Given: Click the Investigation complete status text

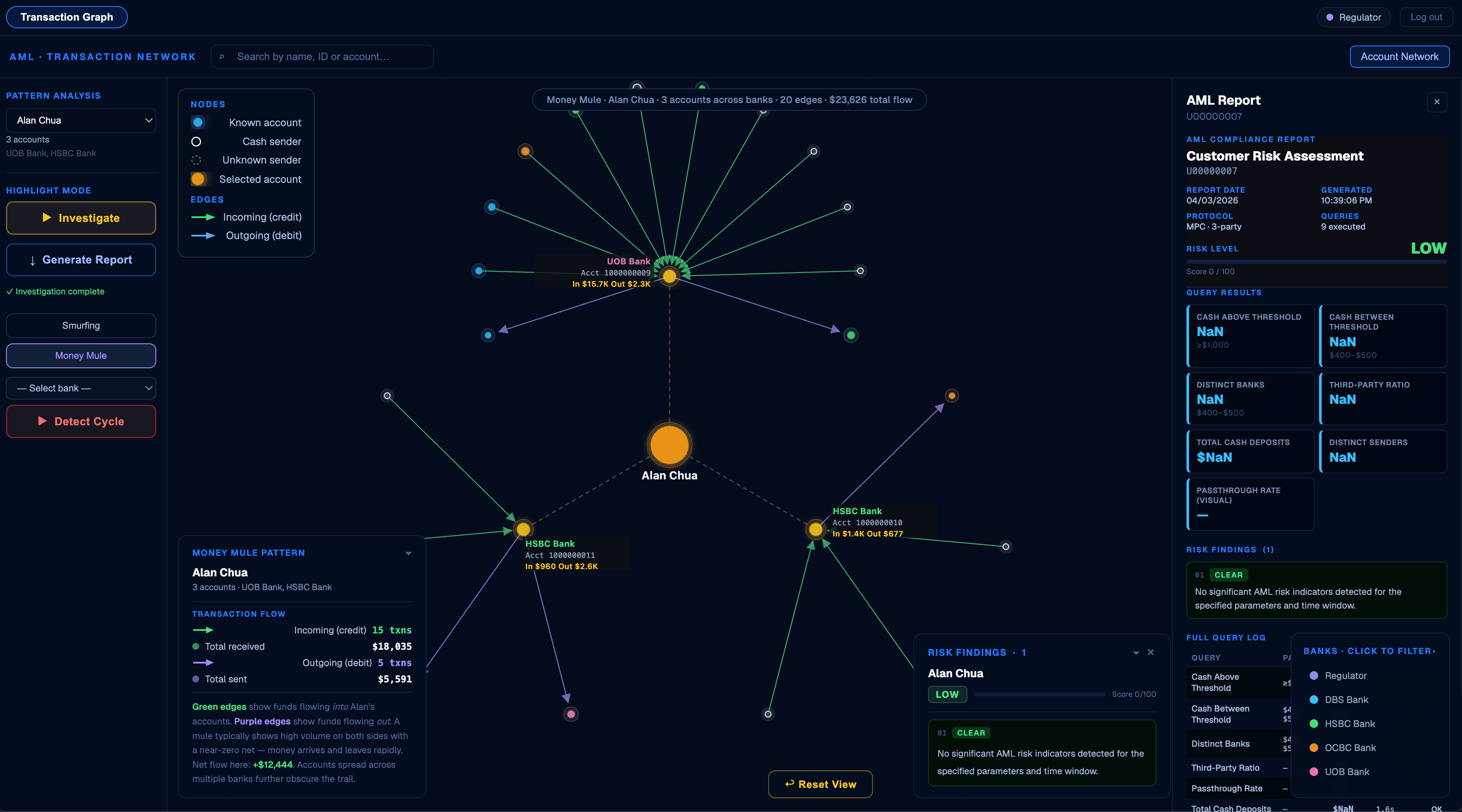Looking at the screenshot, I should tap(56, 292).
